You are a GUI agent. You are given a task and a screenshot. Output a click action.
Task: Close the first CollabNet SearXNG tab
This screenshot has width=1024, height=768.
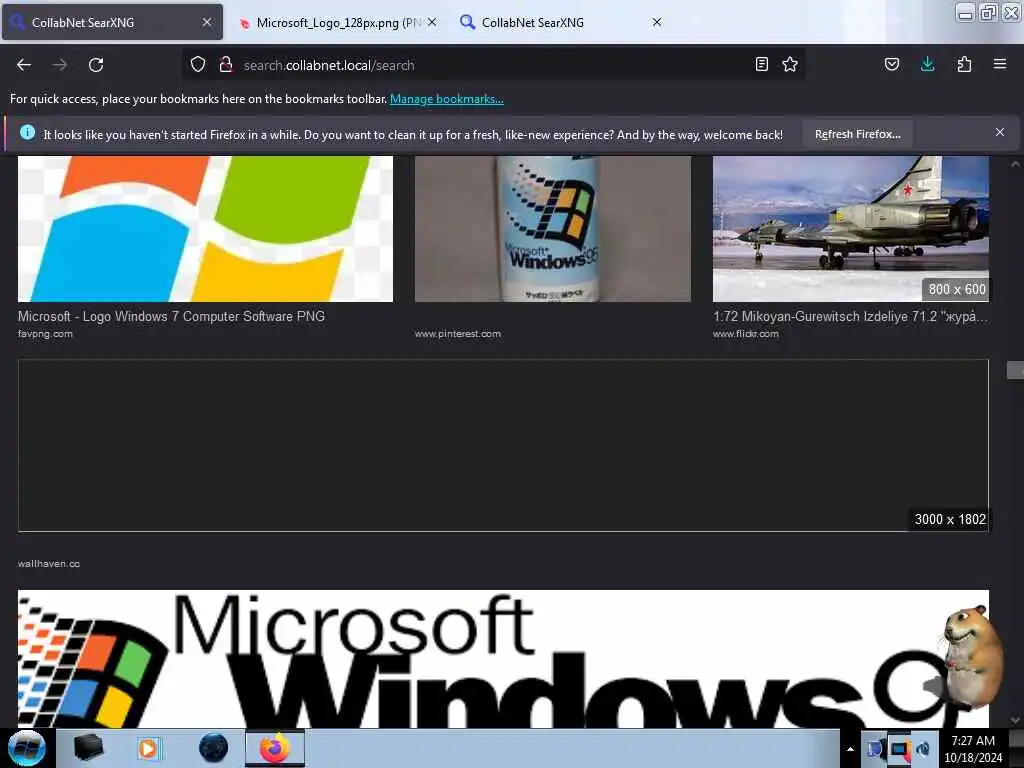[x=207, y=22]
